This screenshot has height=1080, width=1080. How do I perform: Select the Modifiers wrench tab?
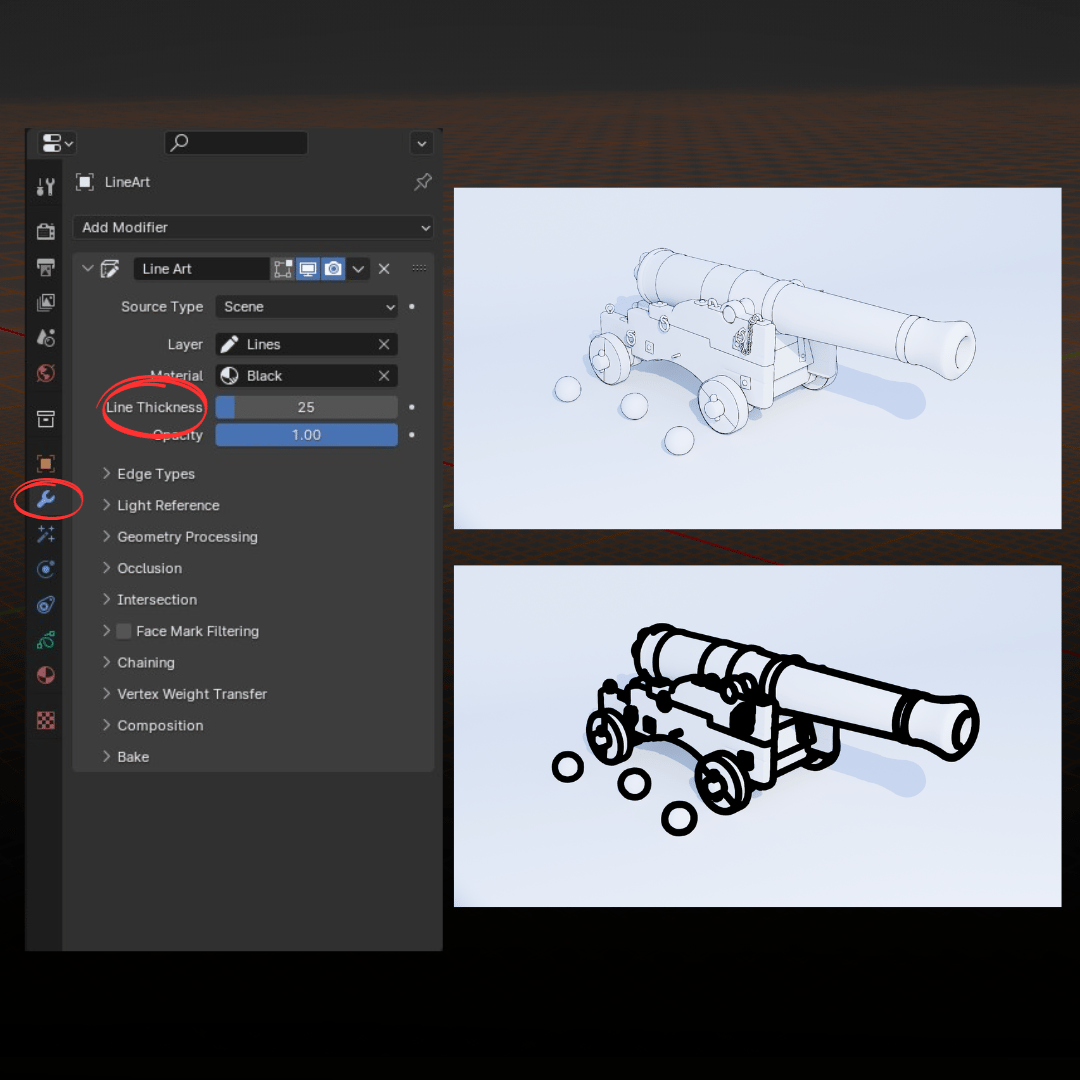coord(45,499)
